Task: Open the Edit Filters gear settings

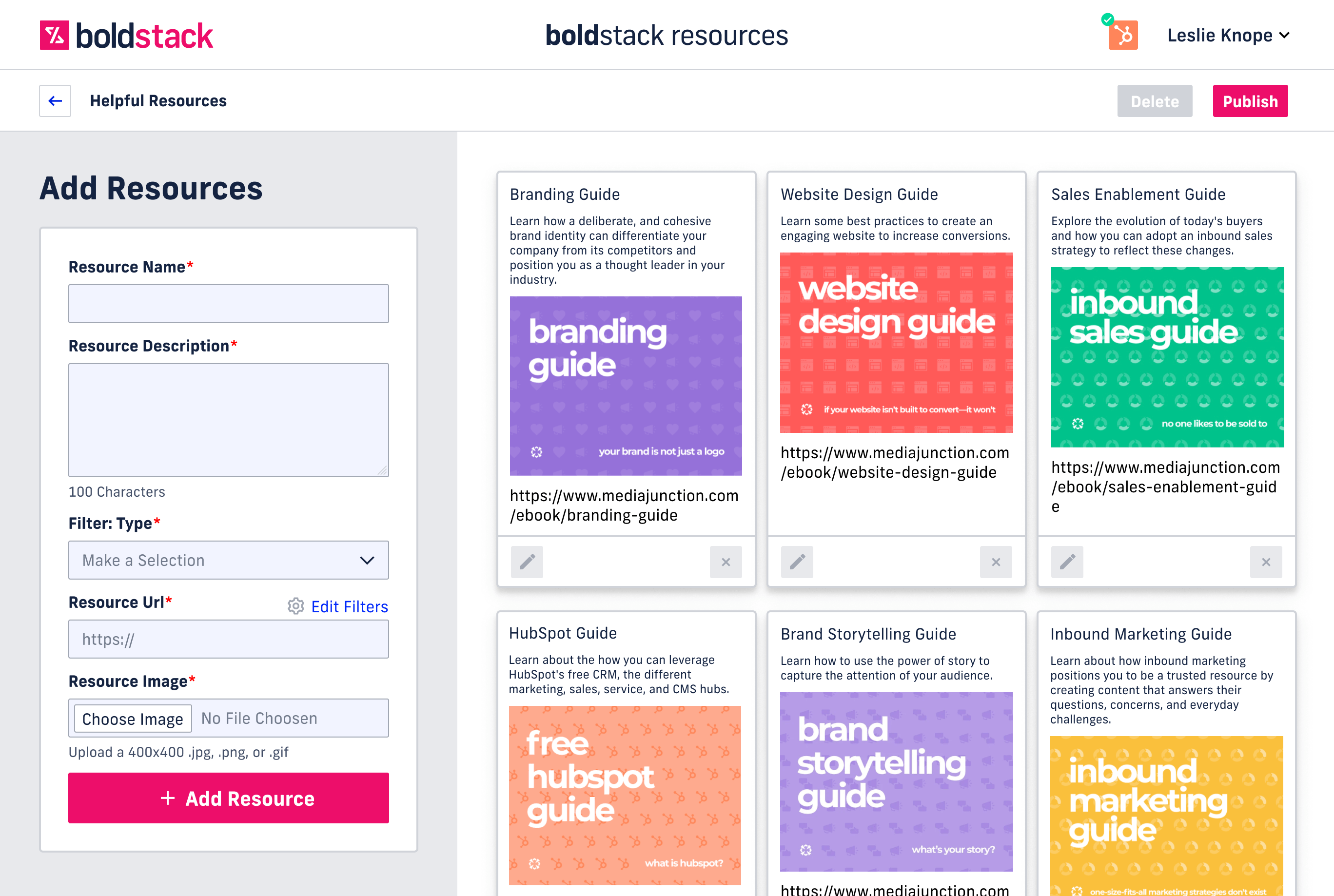Action: [295, 606]
